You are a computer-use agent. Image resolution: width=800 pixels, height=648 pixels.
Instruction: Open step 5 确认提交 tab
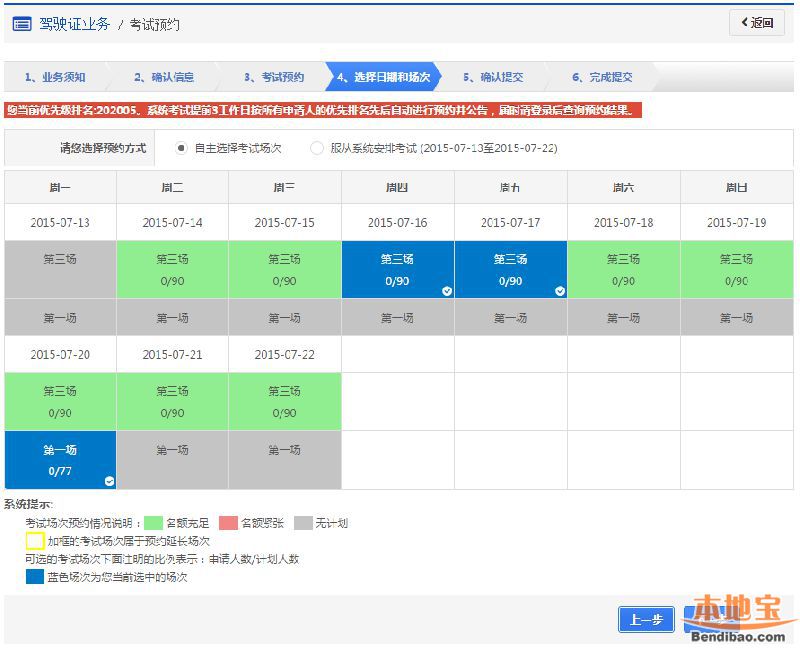click(x=493, y=77)
